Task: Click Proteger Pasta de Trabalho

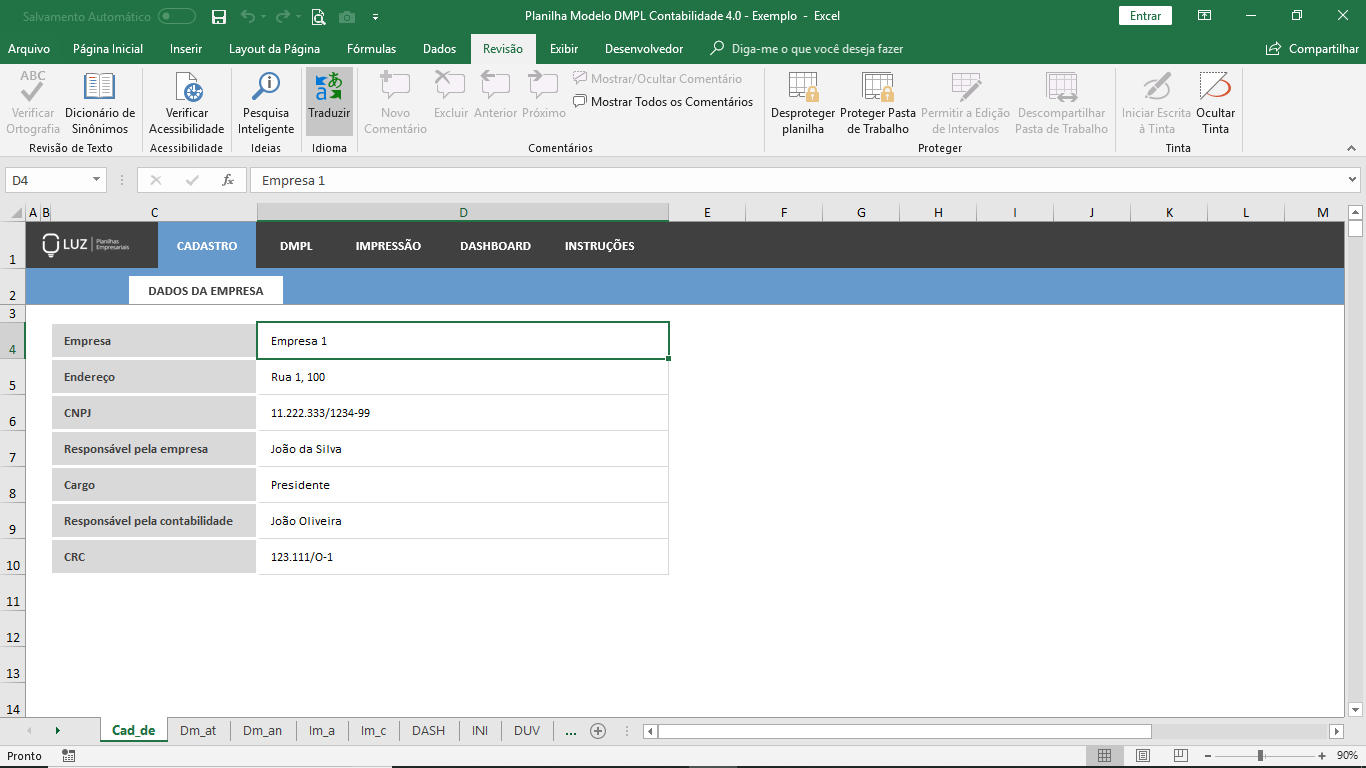Action: click(878, 103)
